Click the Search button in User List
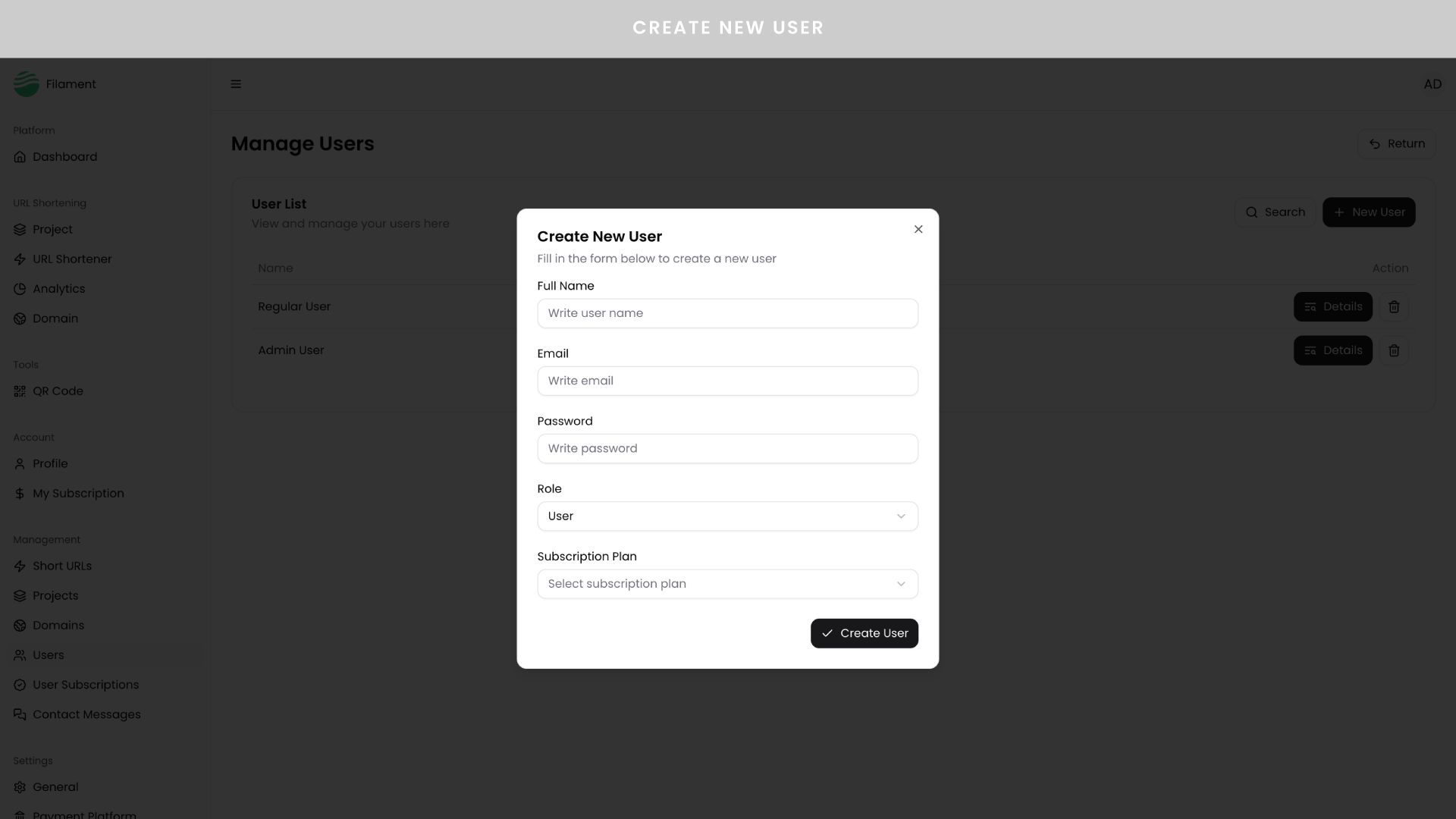This screenshot has width=1456, height=819. coord(1275,212)
